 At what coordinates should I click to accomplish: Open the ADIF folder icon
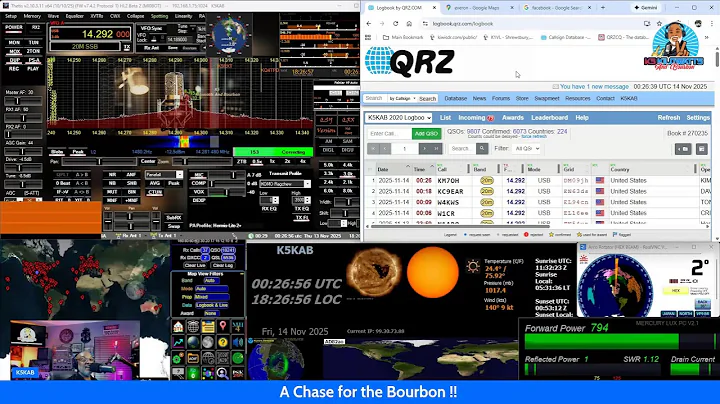coord(193,358)
